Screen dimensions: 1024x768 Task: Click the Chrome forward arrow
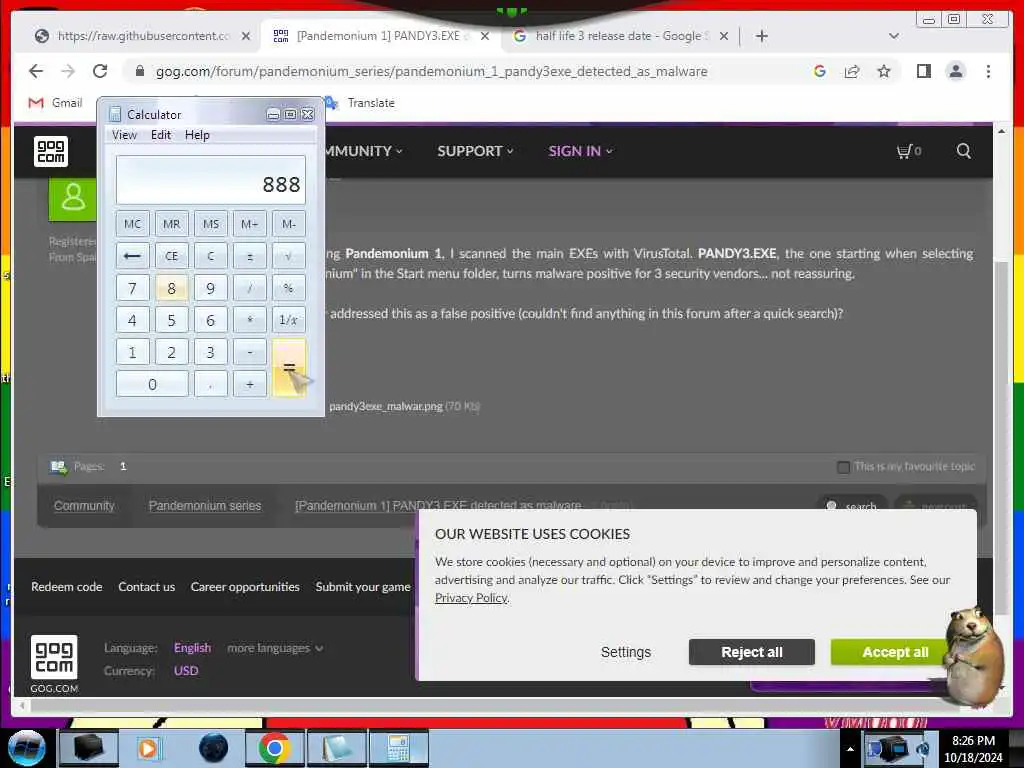click(x=68, y=71)
